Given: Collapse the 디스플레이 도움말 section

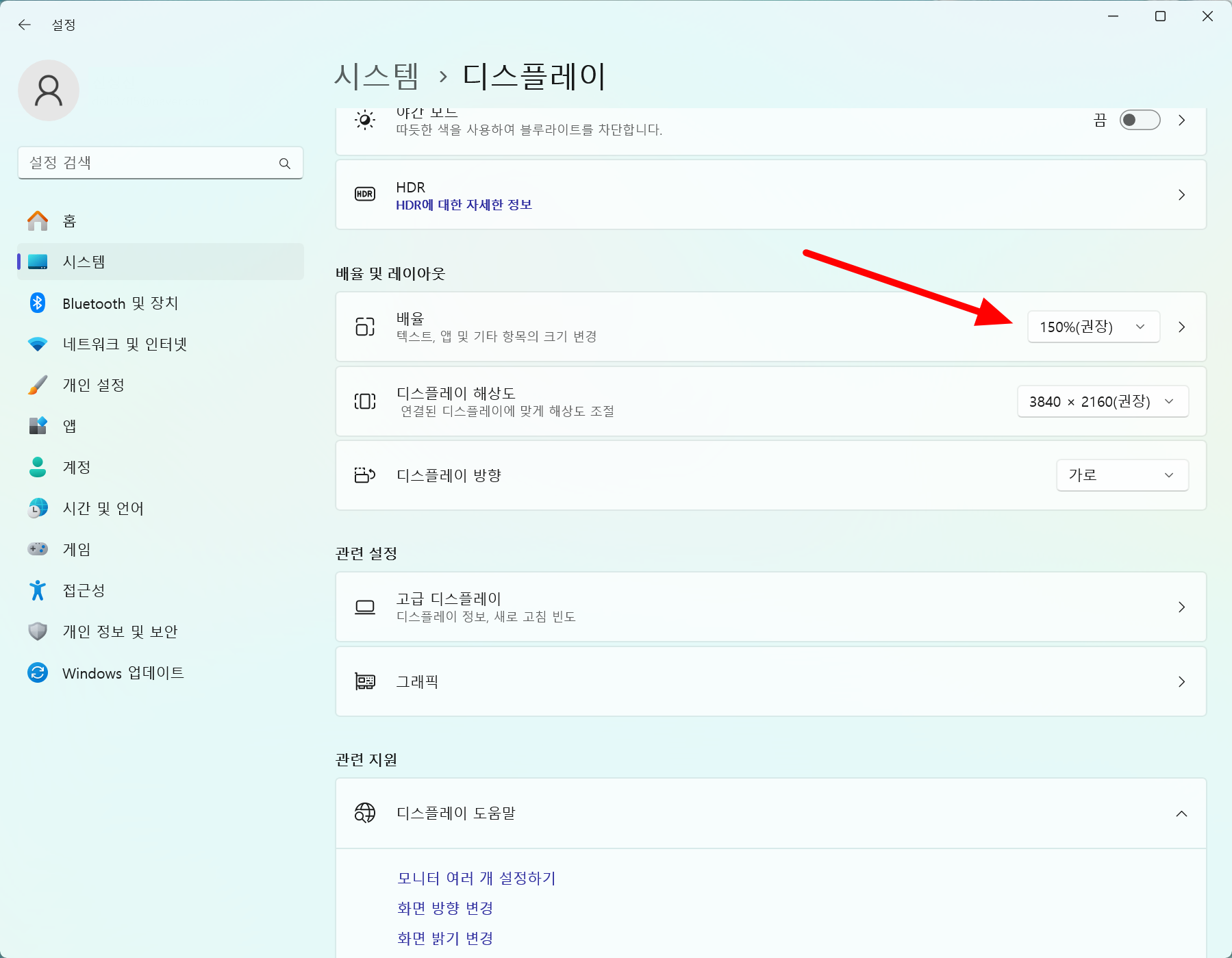Looking at the screenshot, I should [1182, 814].
